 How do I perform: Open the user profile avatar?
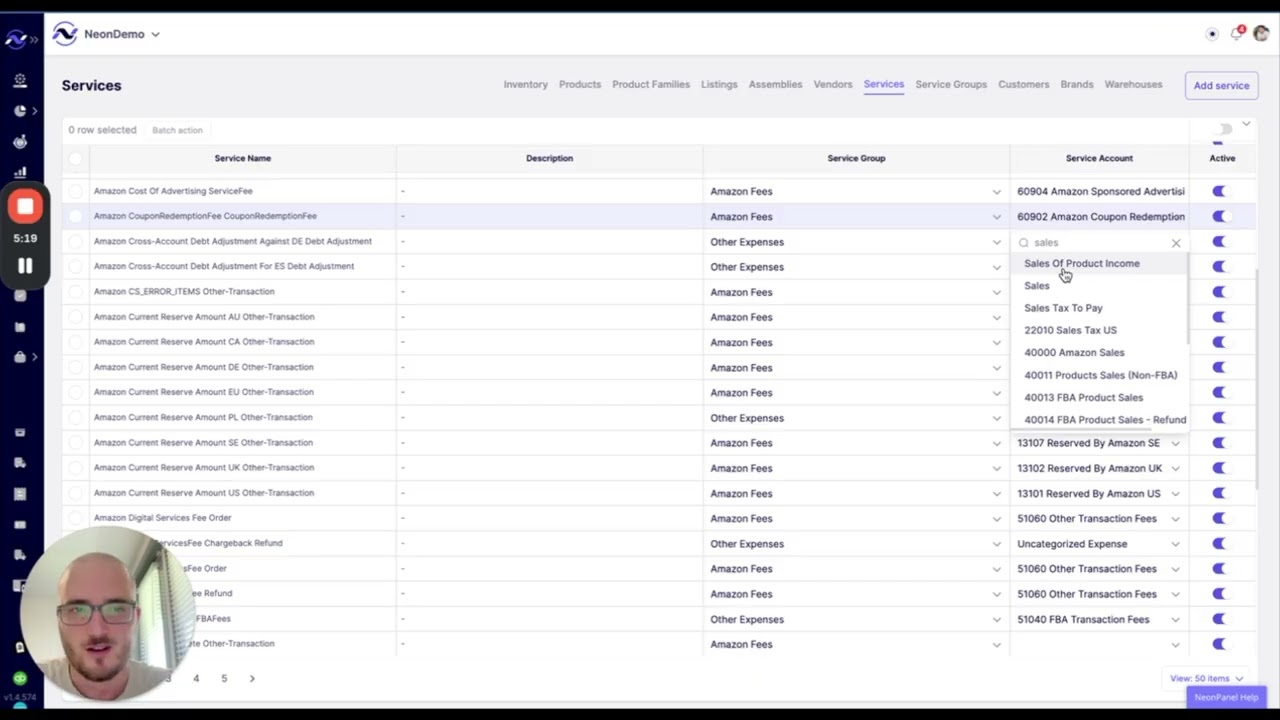tap(1261, 34)
